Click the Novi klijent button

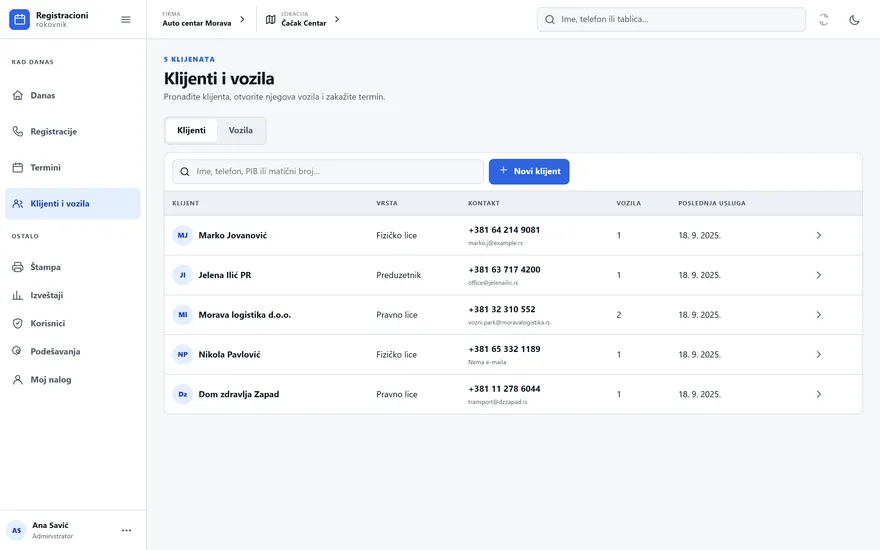[529, 172]
